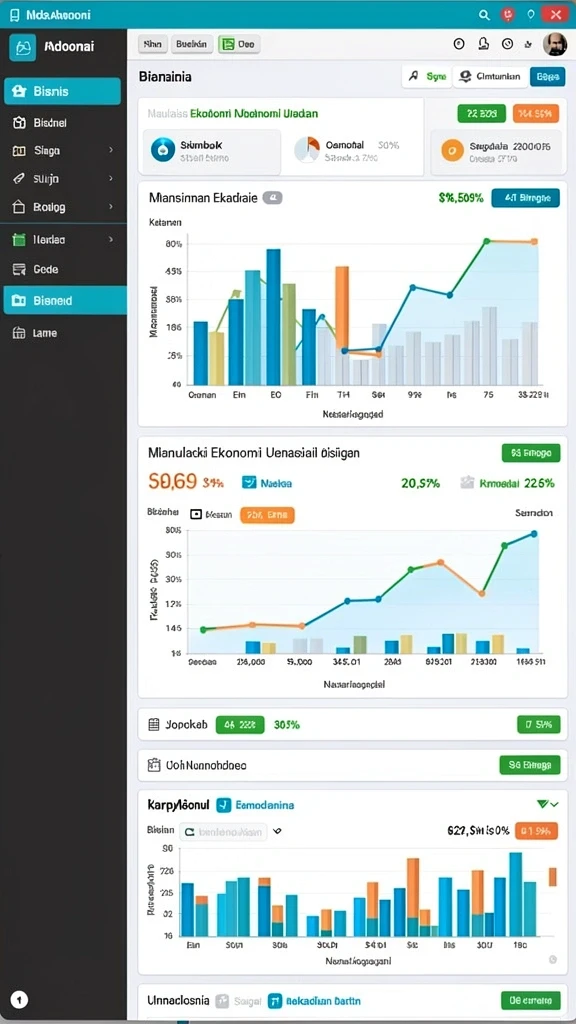Click the Buekán toolbar button
576x1024 pixels.
pos(192,44)
